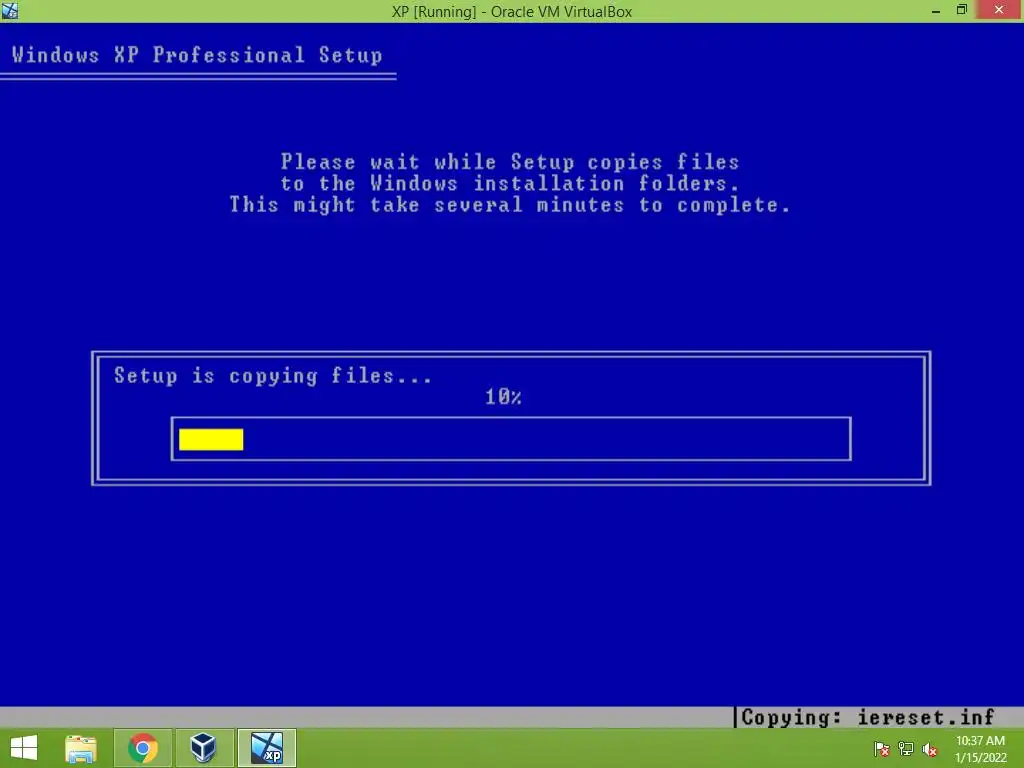The image size is (1024, 768).
Task: Click the muted volume tray icon
Action: [930, 749]
